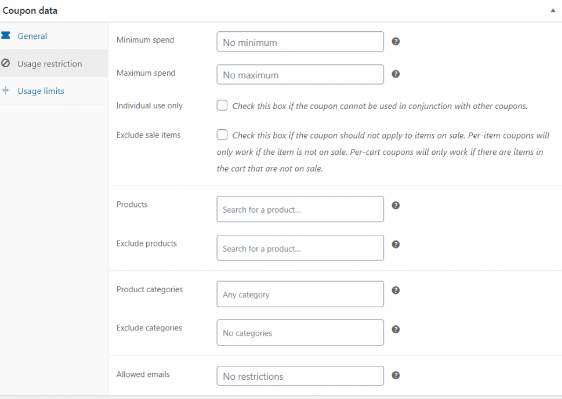The height and width of the screenshot is (399, 562).
Task: Click the Allowed emails label
Action: click(x=143, y=374)
